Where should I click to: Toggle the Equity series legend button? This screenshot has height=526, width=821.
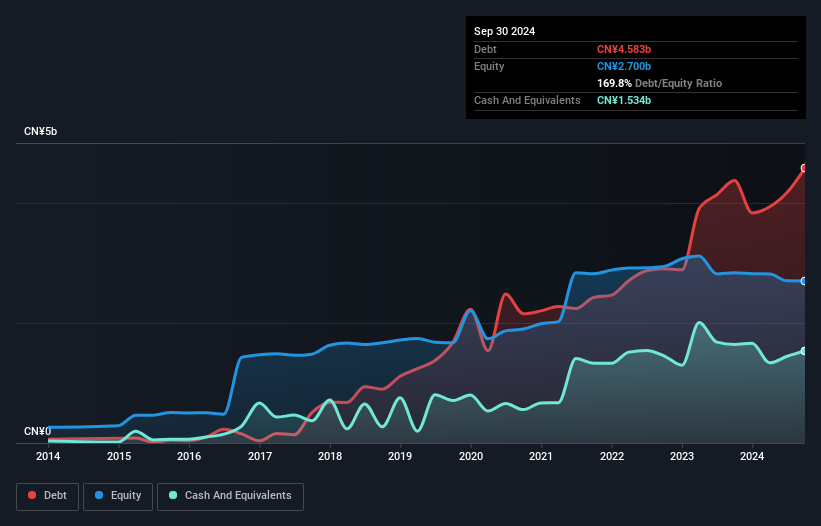118,496
